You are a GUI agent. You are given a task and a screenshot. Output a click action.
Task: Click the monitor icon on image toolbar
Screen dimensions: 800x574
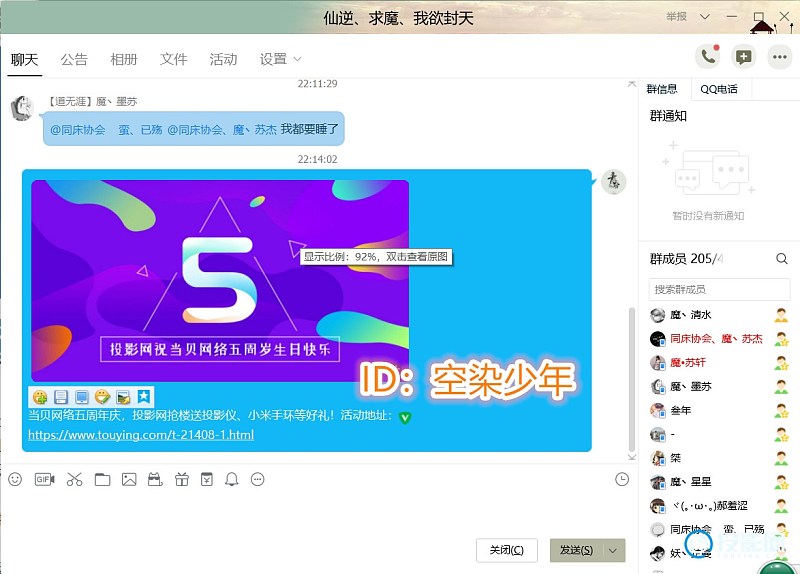tap(82, 396)
